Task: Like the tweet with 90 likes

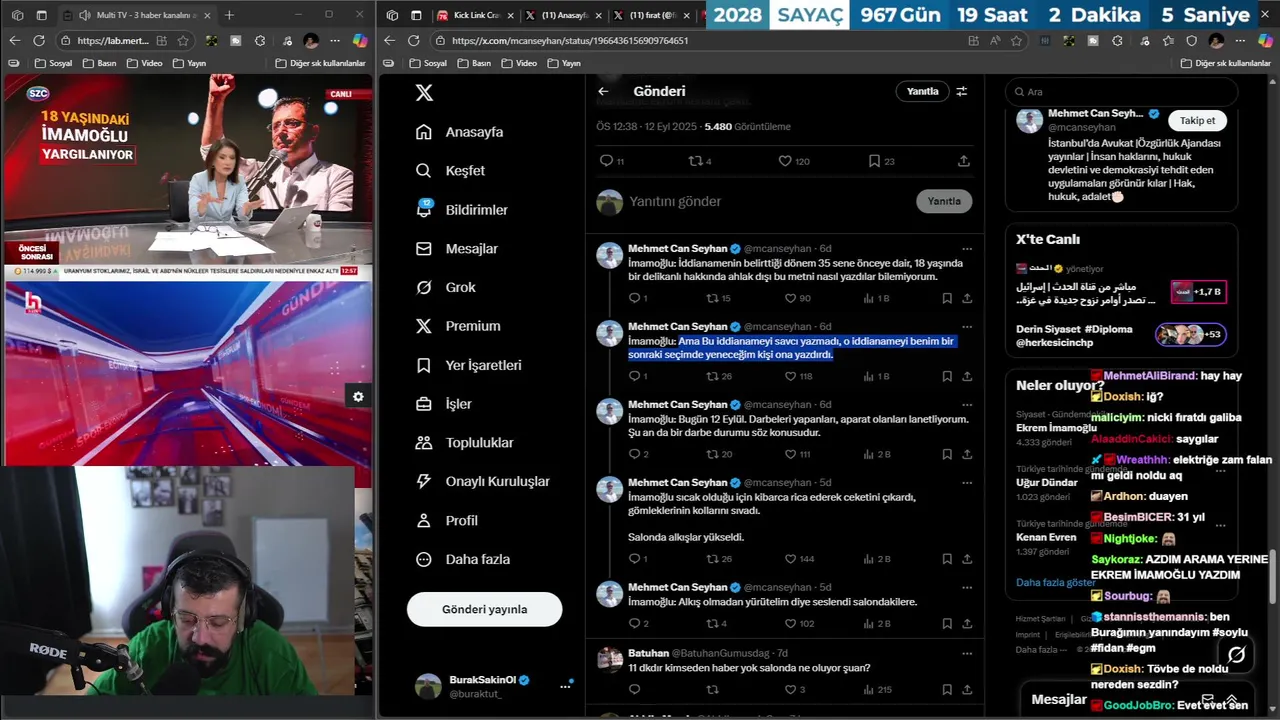Action: 798,298
